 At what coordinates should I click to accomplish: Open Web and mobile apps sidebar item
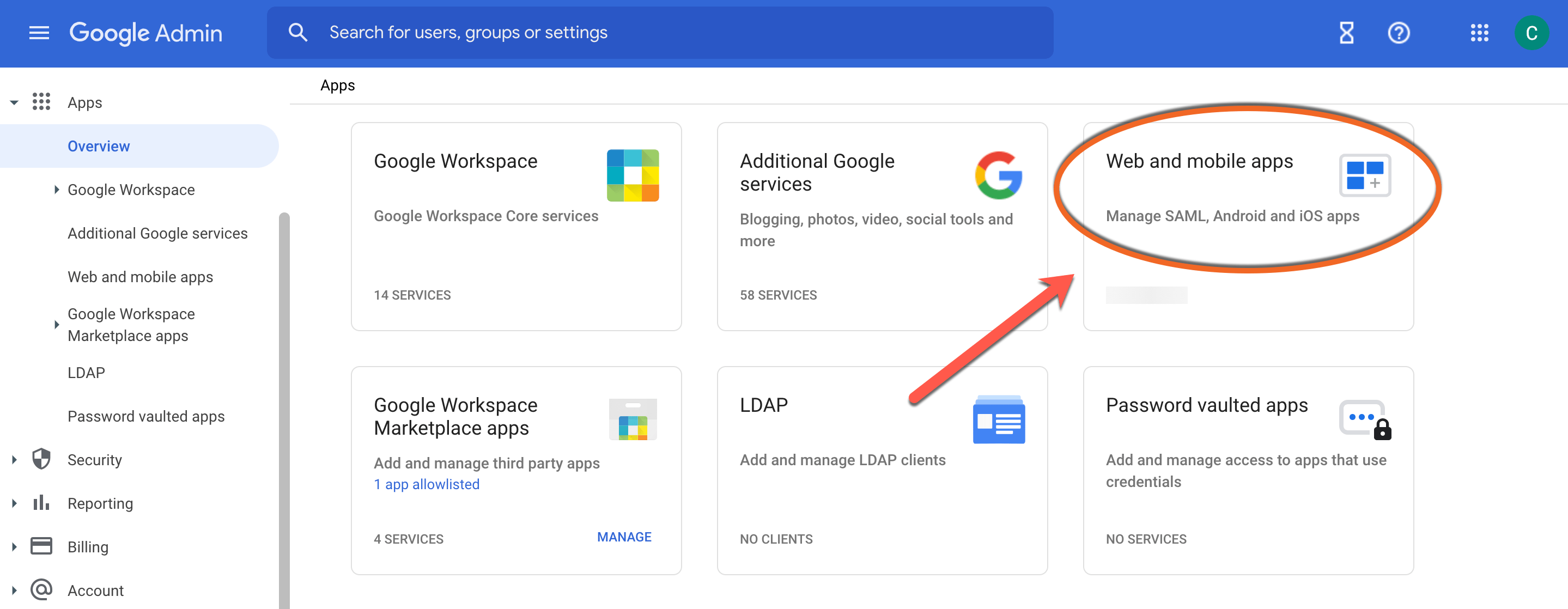pyautogui.click(x=140, y=276)
